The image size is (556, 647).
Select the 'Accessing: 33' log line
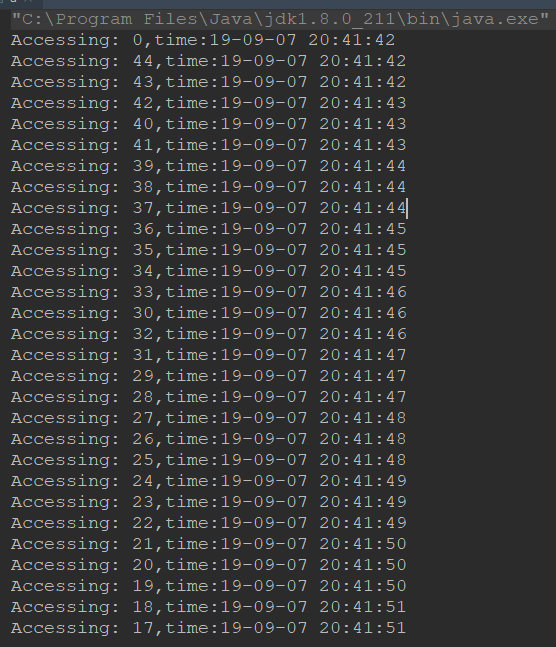click(208, 292)
